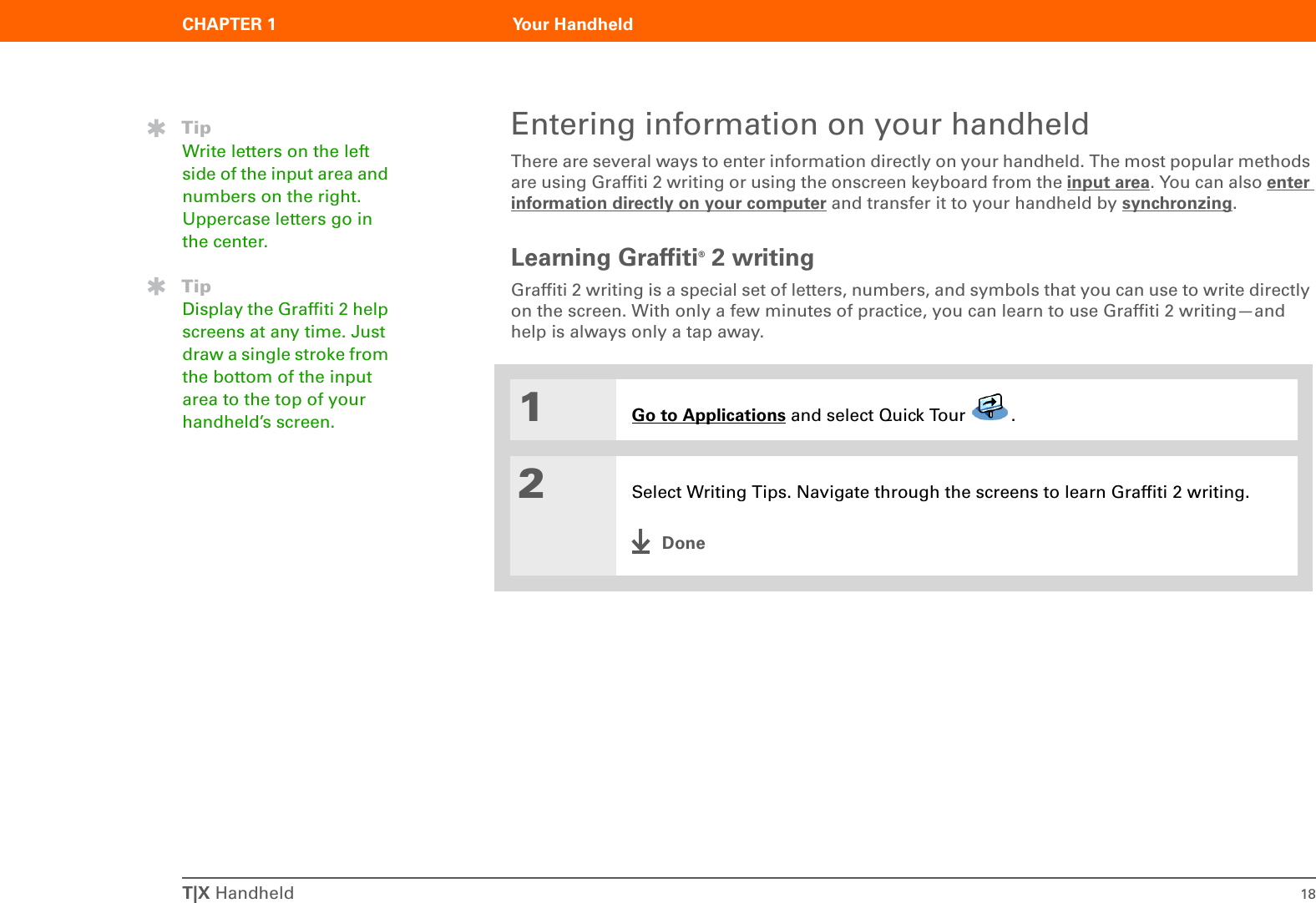The image size is (1316, 903).
Task: Open the 'input area' link
Action: point(1107,182)
